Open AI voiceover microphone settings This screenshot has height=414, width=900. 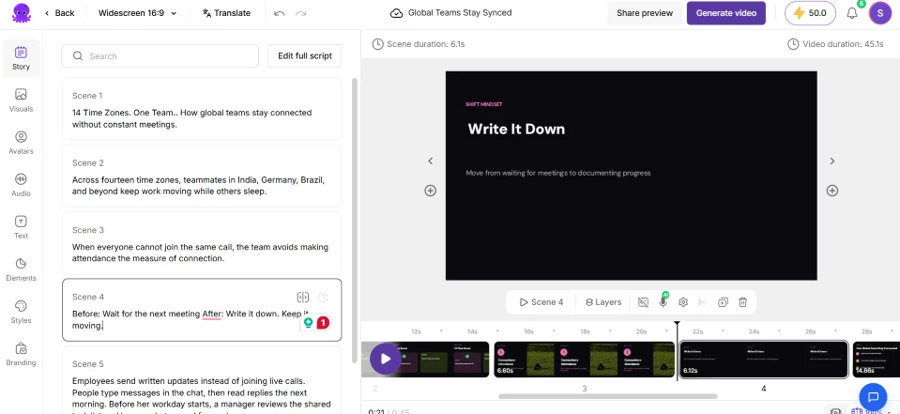point(663,302)
